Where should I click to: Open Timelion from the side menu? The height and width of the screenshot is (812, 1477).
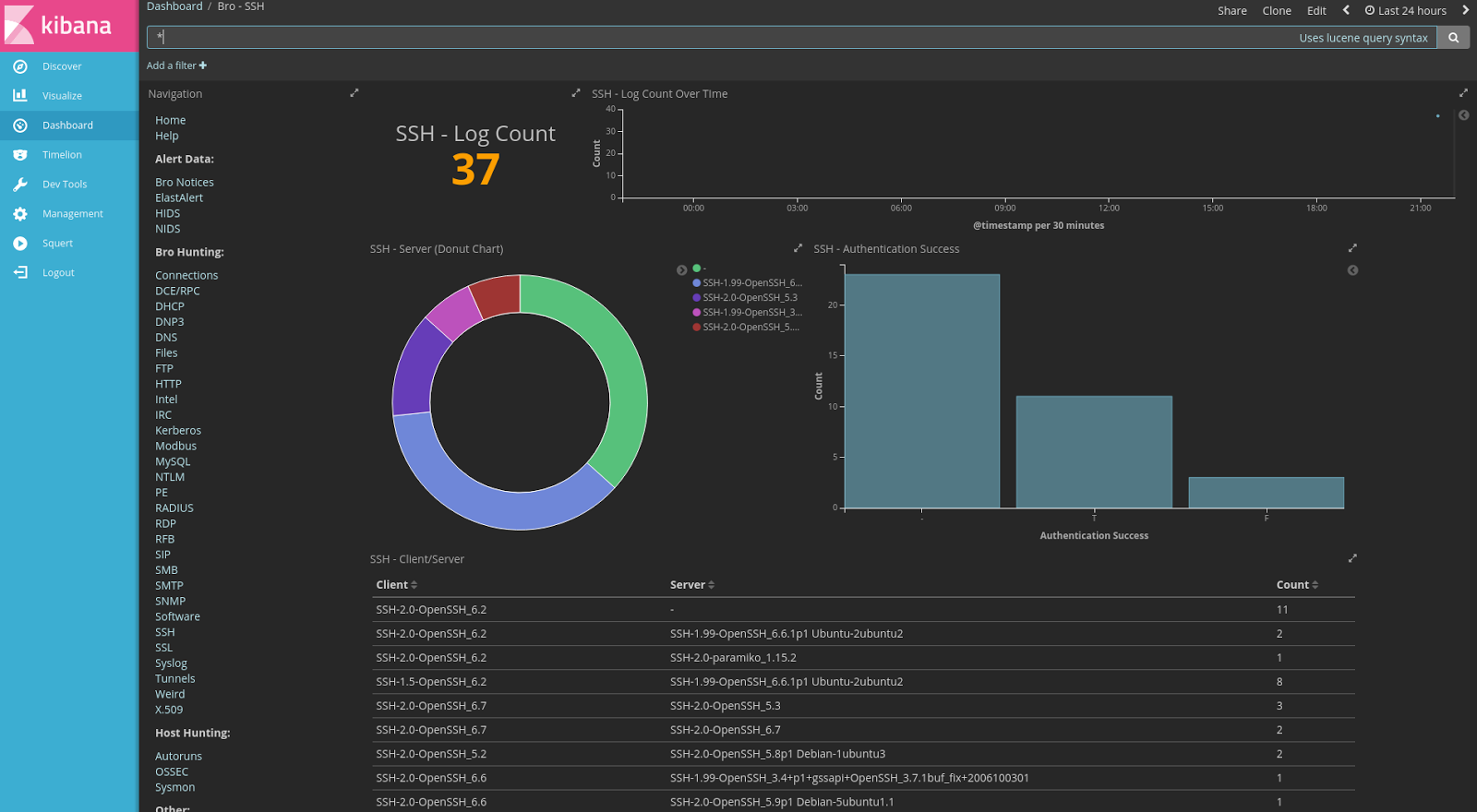coord(62,155)
